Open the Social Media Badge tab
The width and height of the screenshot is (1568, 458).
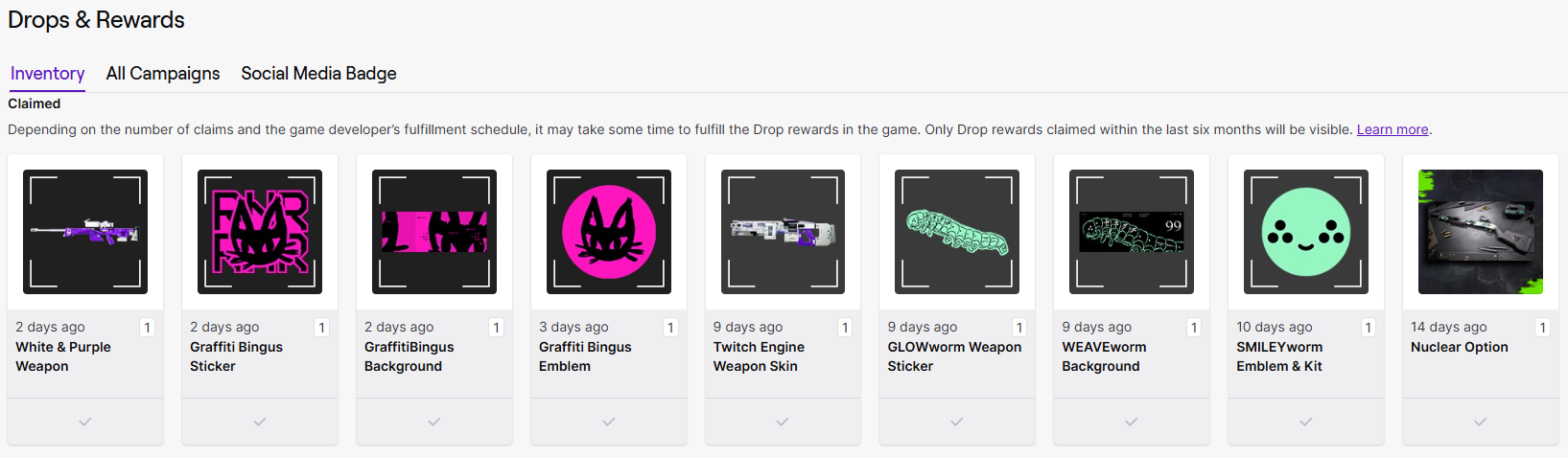[318, 74]
